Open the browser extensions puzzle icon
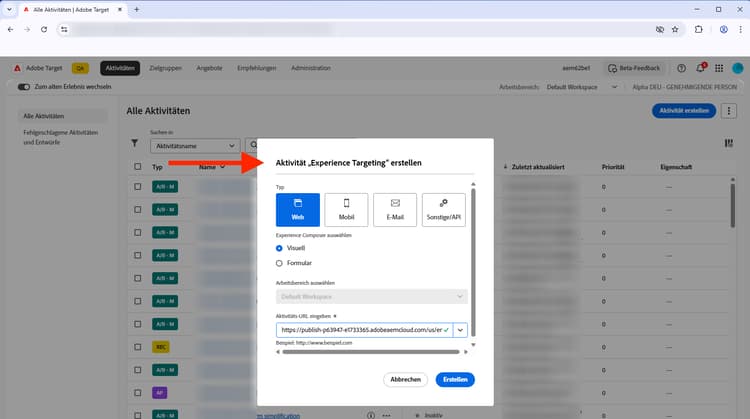Screen dimensions: 750x419 tap(698, 30)
